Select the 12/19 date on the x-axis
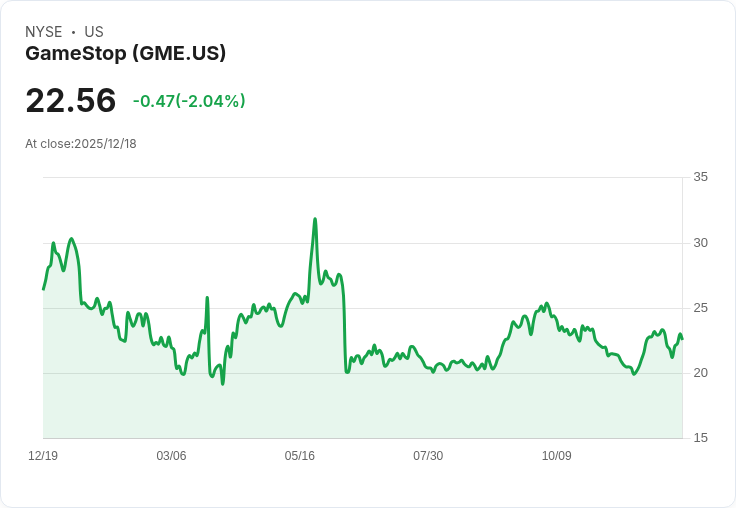This screenshot has width=736, height=508. [x=43, y=456]
